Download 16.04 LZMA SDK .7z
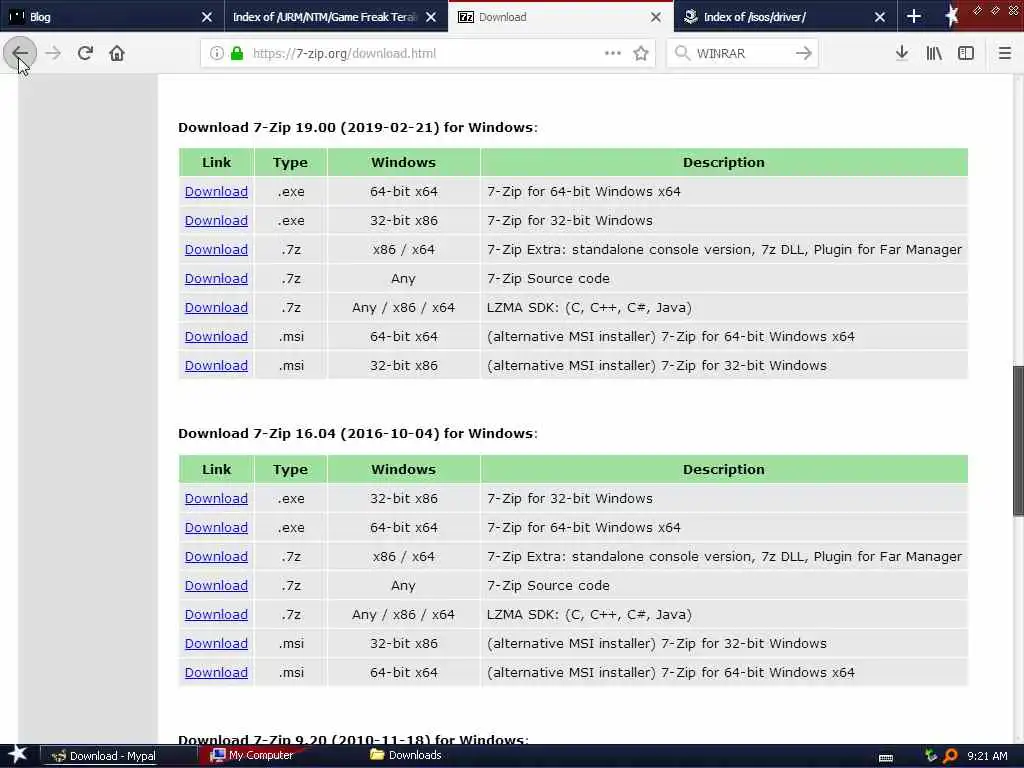This screenshot has width=1024, height=768. coord(216,614)
